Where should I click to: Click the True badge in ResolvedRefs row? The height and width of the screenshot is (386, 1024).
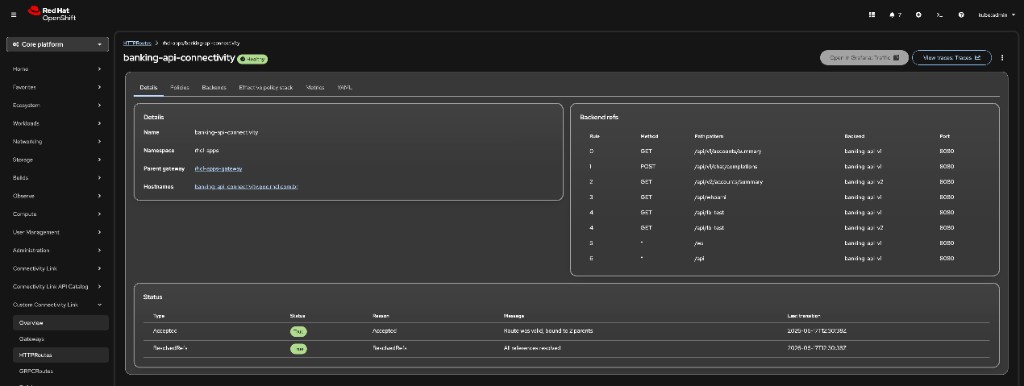[298, 349]
